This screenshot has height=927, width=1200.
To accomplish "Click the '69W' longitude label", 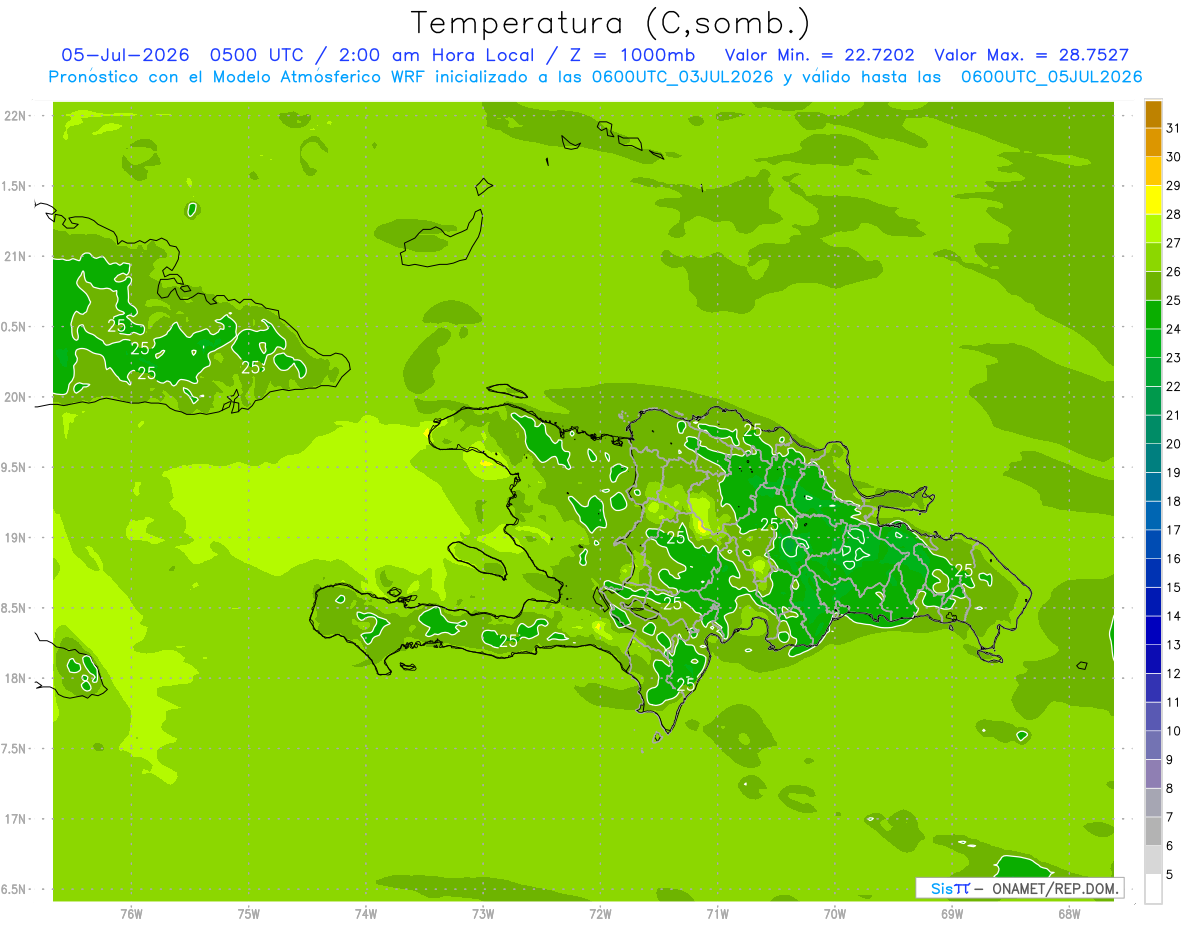I will 952,914.
